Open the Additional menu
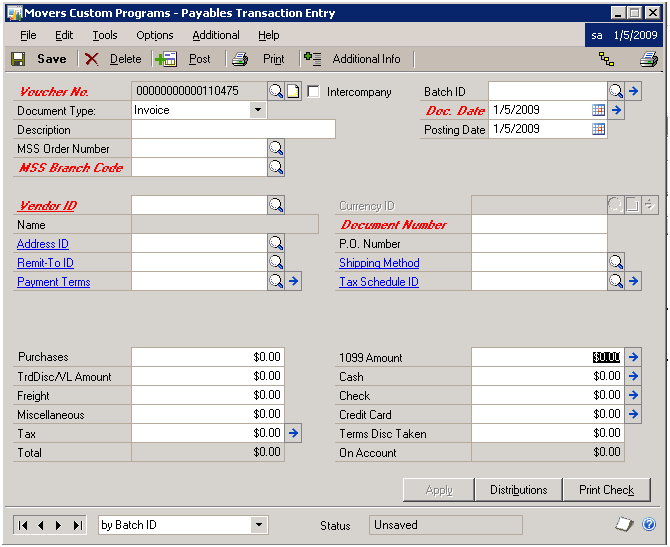This screenshot has height=547, width=670. click(x=216, y=35)
